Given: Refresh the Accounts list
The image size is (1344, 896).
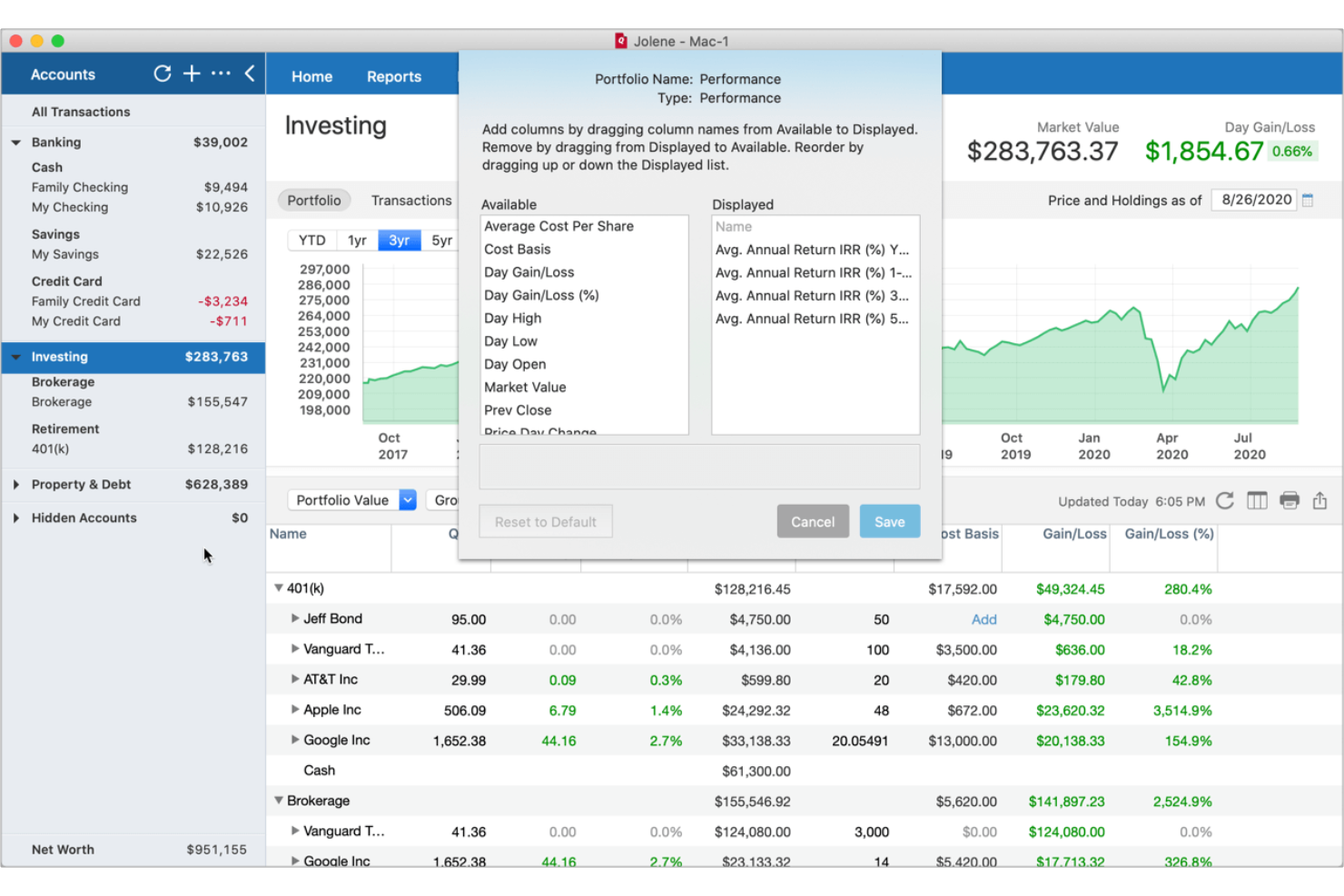Looking at the screenshot, I should tap(162, 74).
